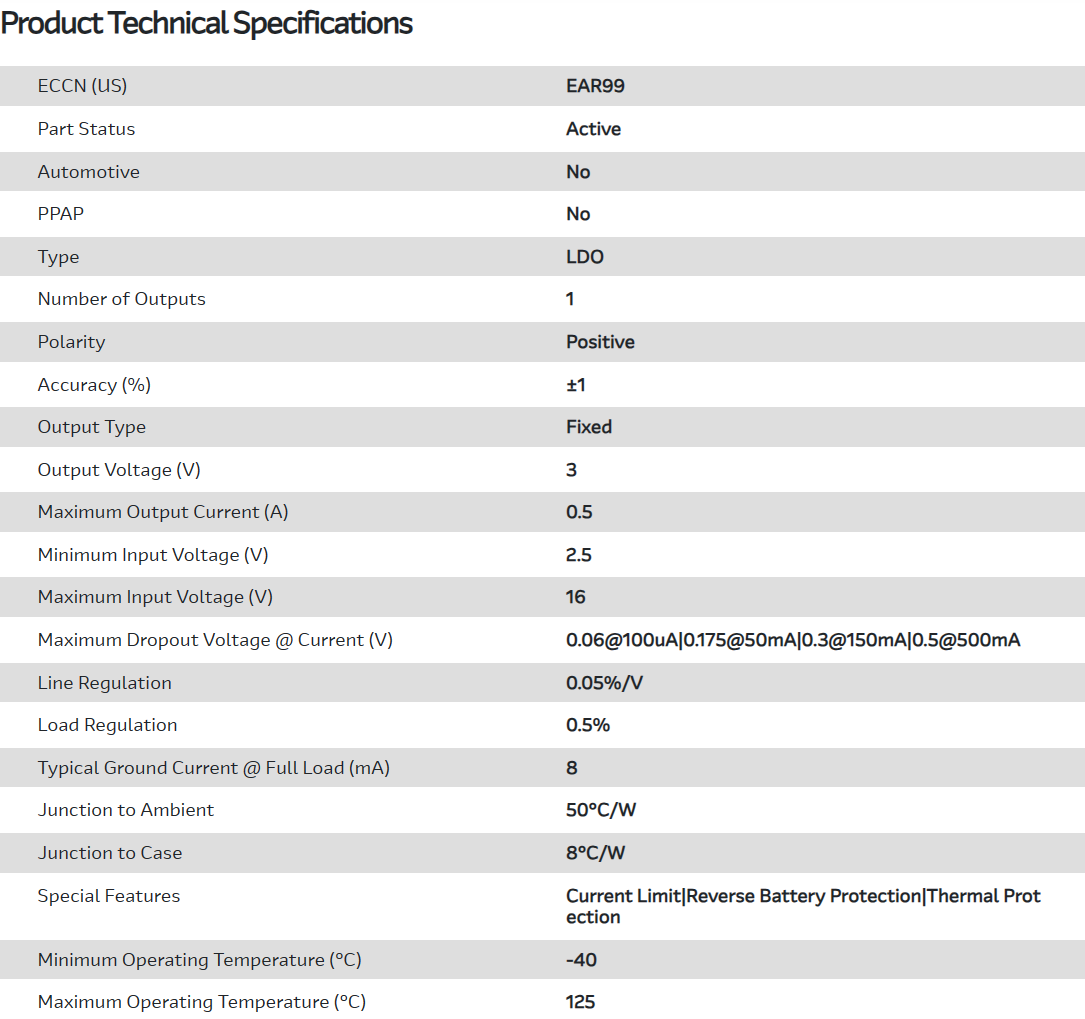Click the PPAP row label
Viewport: 1085px width, 1019px height.
click(60, 214)
